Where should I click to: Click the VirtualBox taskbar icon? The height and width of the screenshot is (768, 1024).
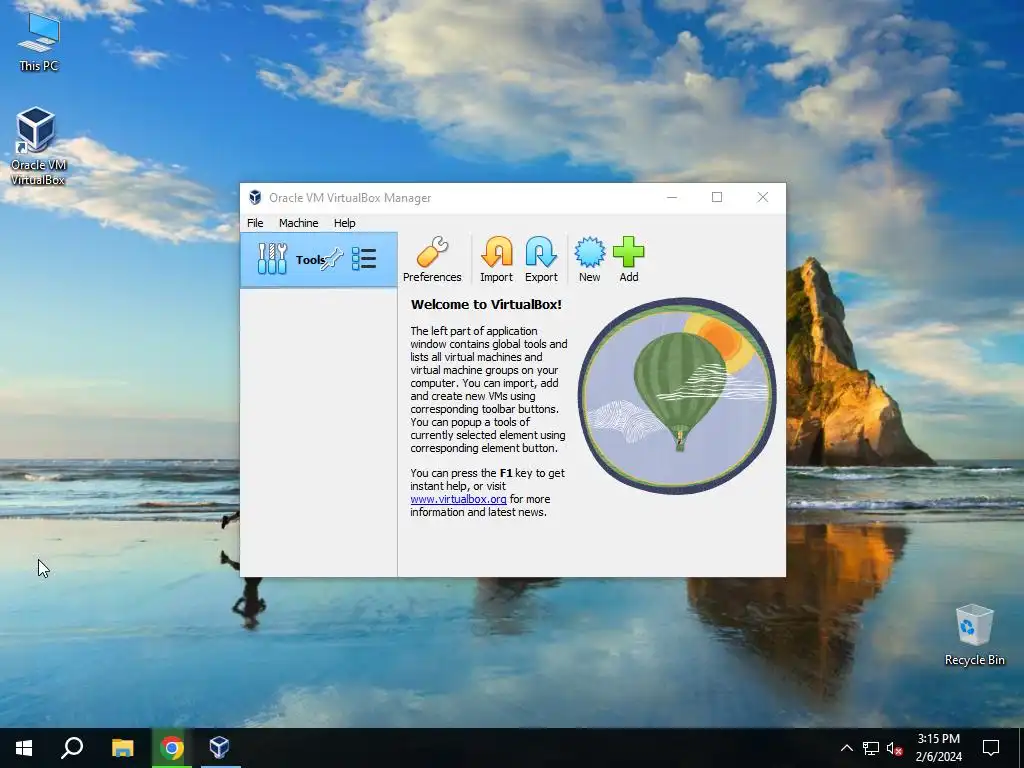point(219,748)
